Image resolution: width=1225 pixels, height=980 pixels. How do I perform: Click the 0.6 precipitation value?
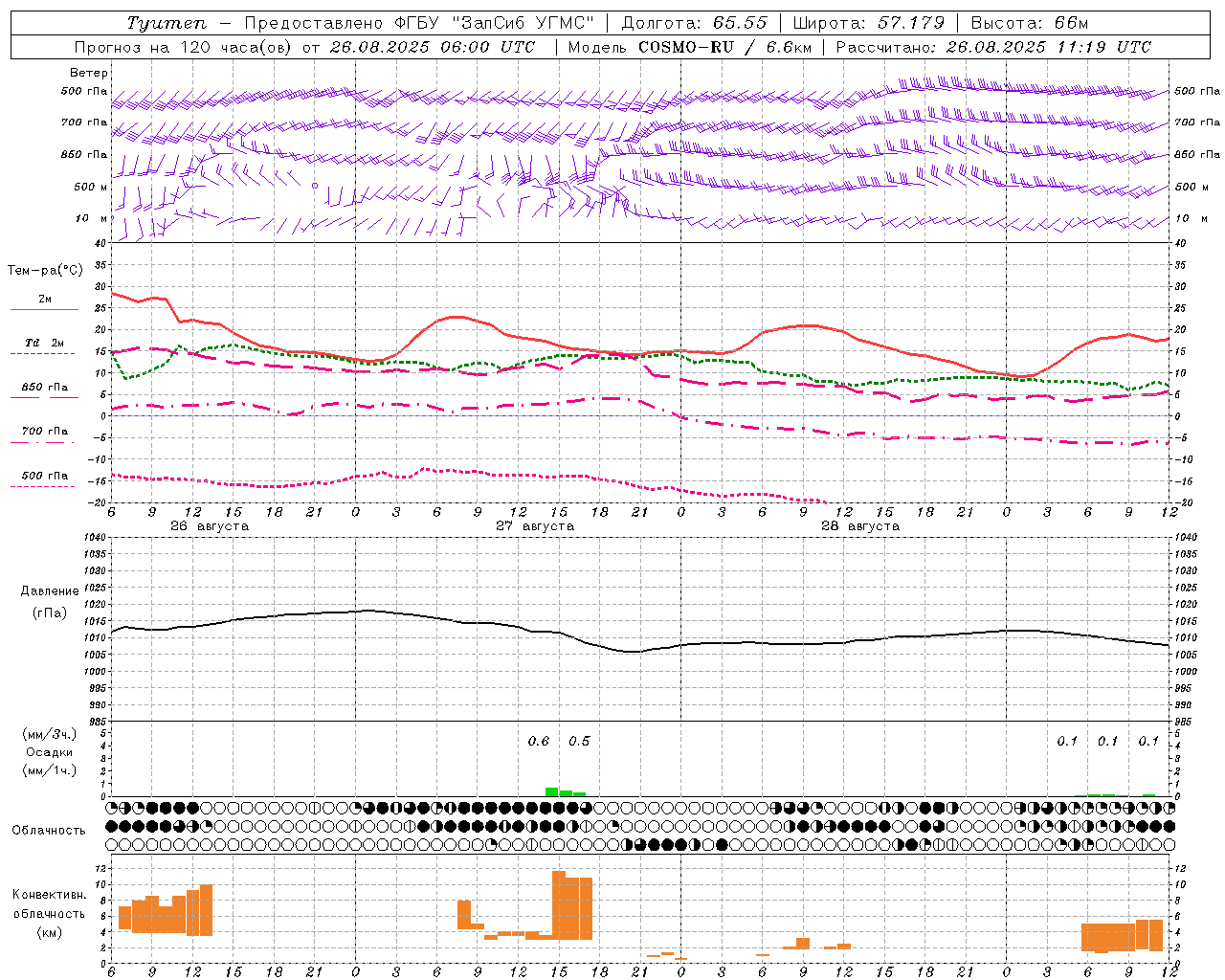point(539,742)
